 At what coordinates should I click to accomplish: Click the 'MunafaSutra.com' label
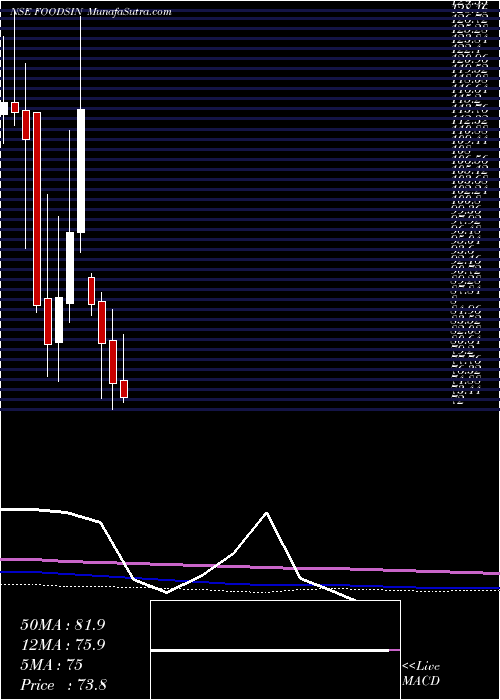coord(129,12)
